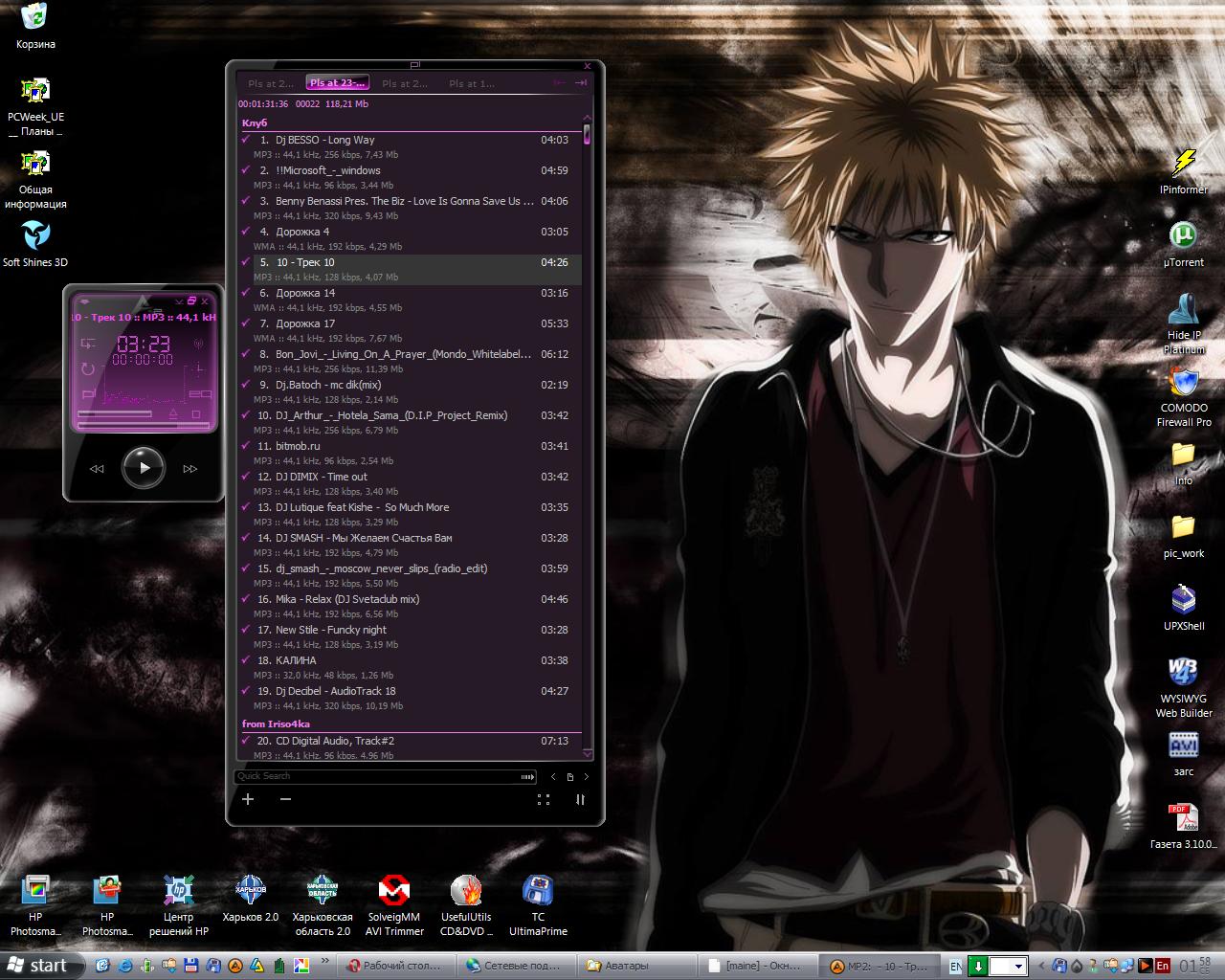
Task: Click the remove minus button in playlist
Action: coord(285,799)
